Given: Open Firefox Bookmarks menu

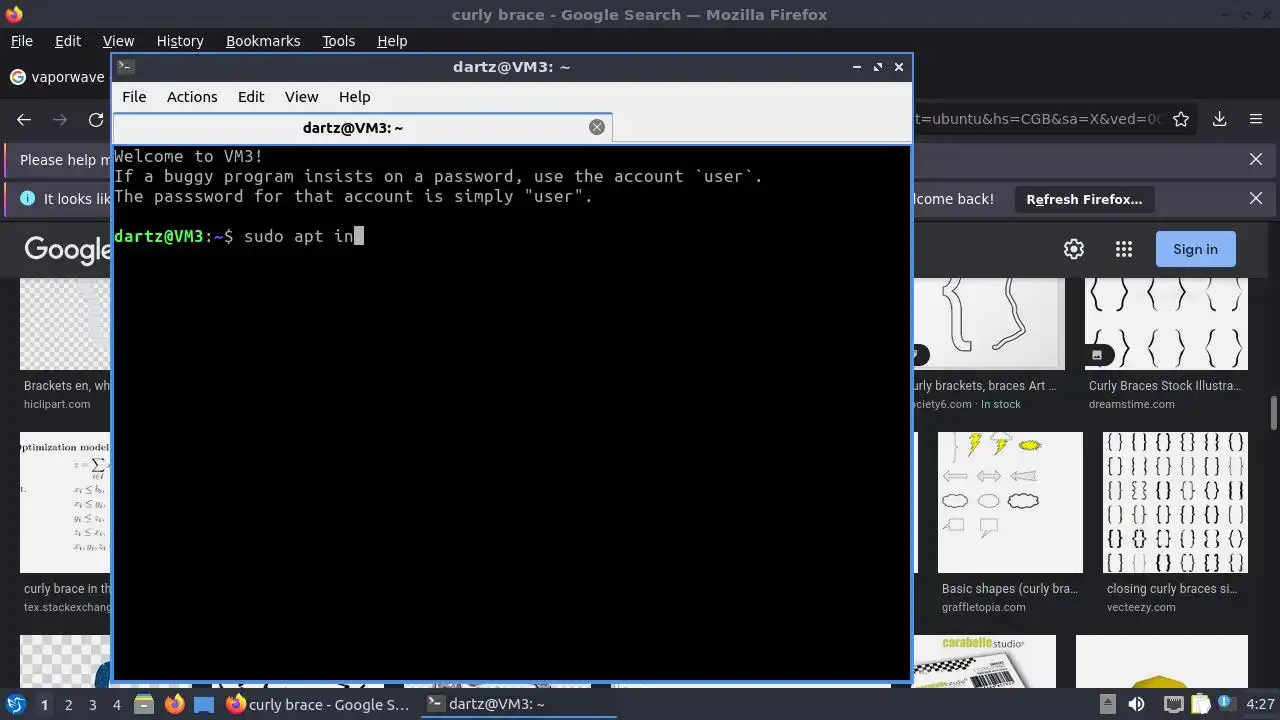Looking at the screenshot, I should (x=263, y=41).
